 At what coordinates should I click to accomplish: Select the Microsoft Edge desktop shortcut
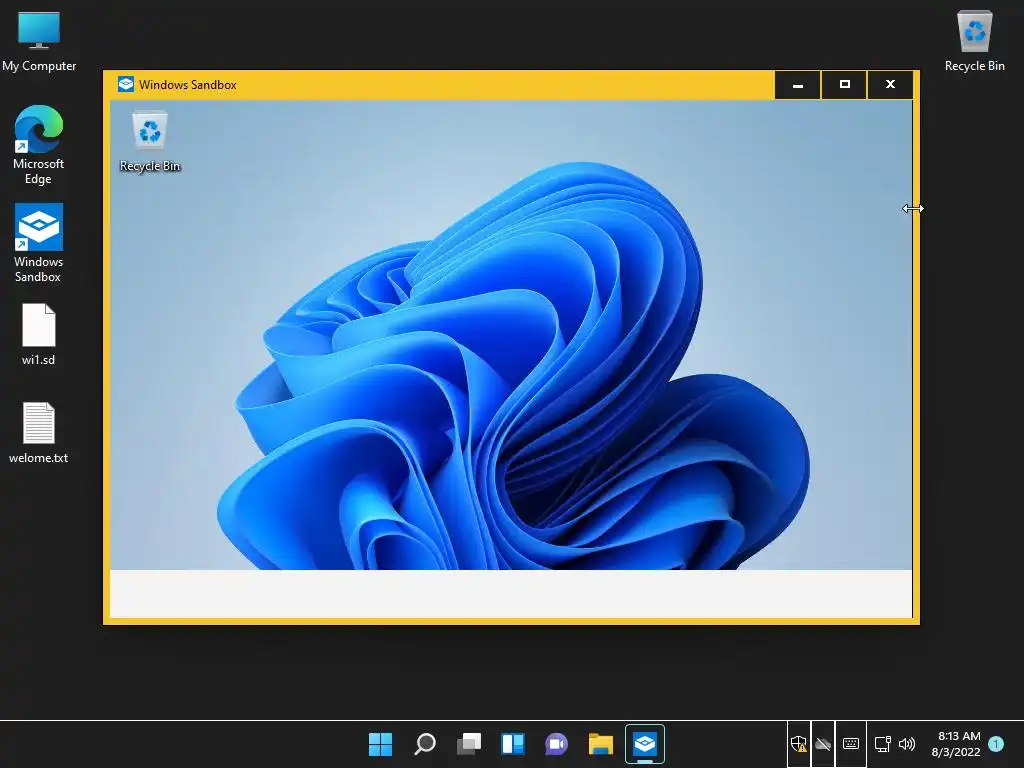click(39, 145)
